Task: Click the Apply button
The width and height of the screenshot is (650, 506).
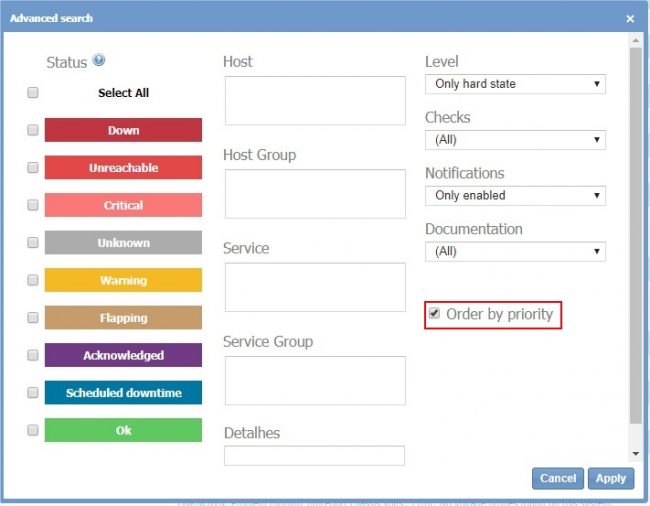Action: 610,478
